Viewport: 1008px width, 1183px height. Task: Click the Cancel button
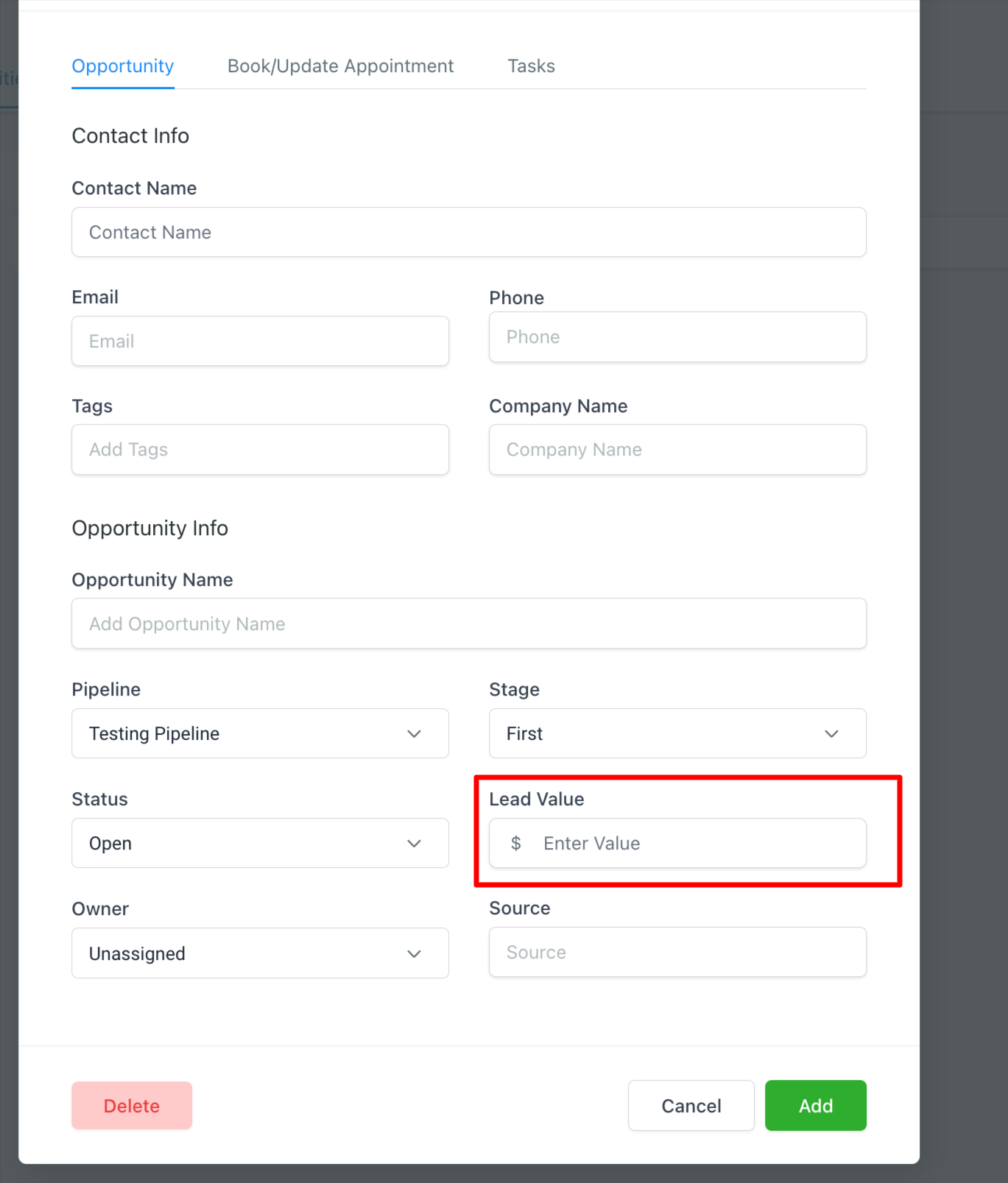691,1106
